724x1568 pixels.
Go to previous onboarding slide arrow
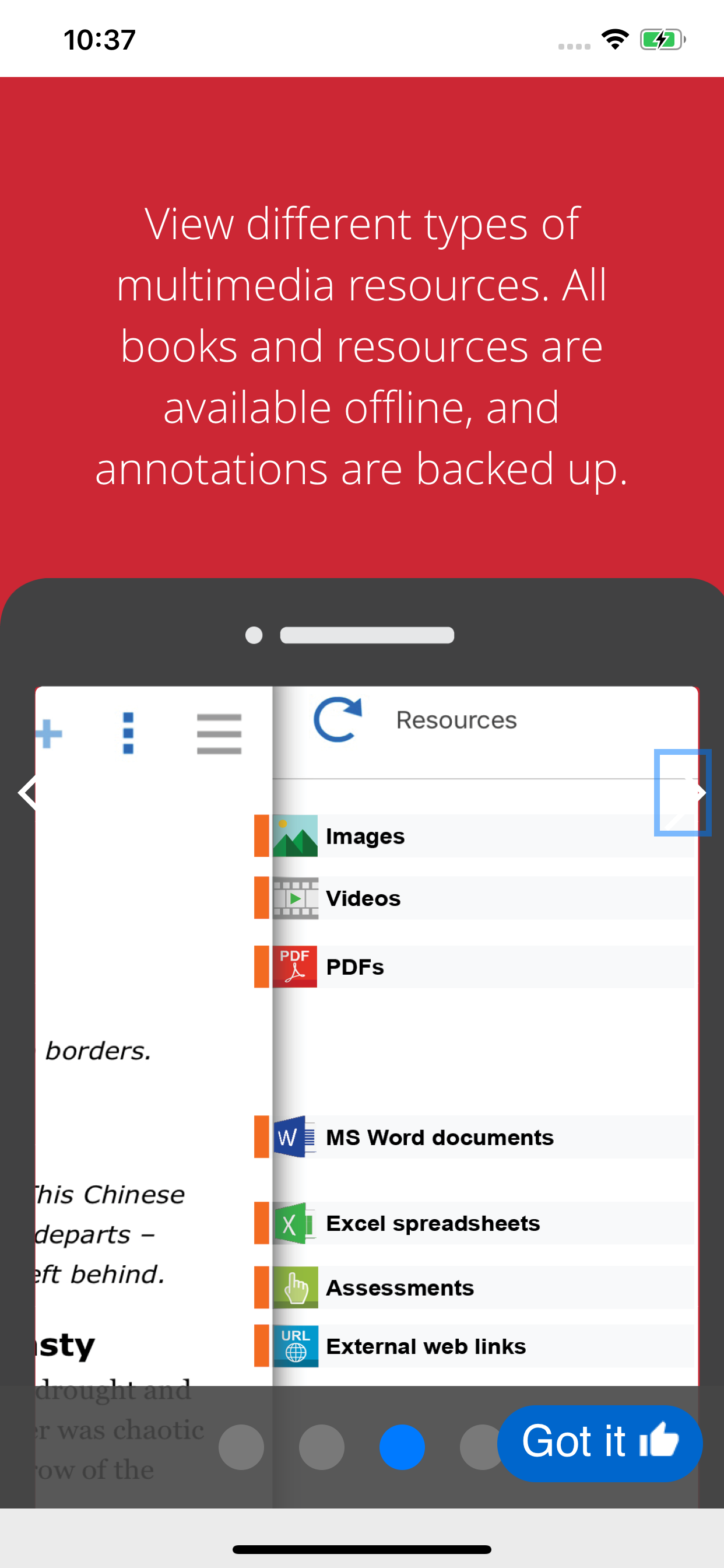pyautogui.click(x=28, y=792)
